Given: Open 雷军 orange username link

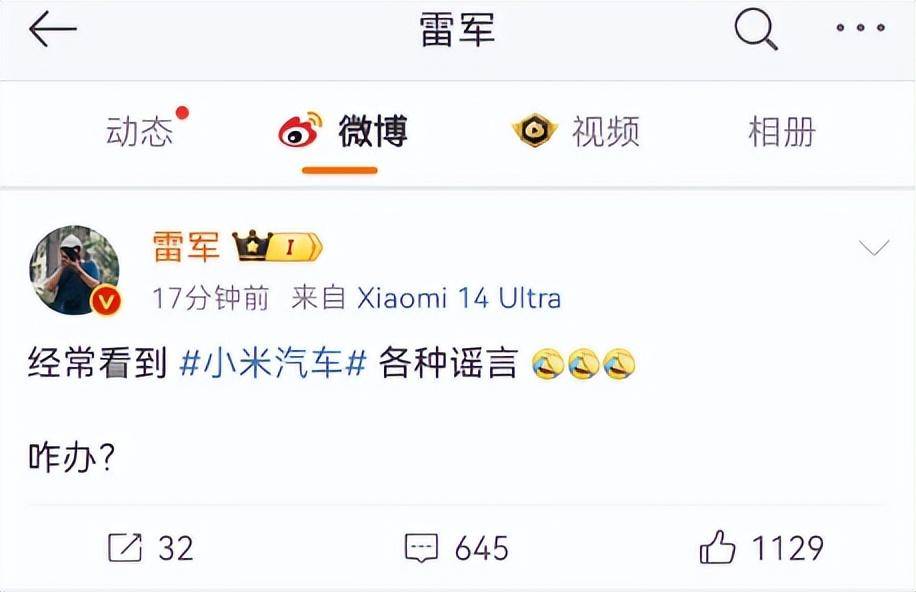Looking at the screenshot, I should [x=186, y=245].
